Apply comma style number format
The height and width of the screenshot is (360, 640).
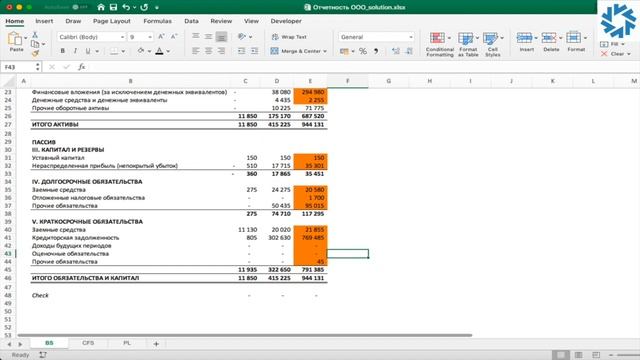click(376, 51)
